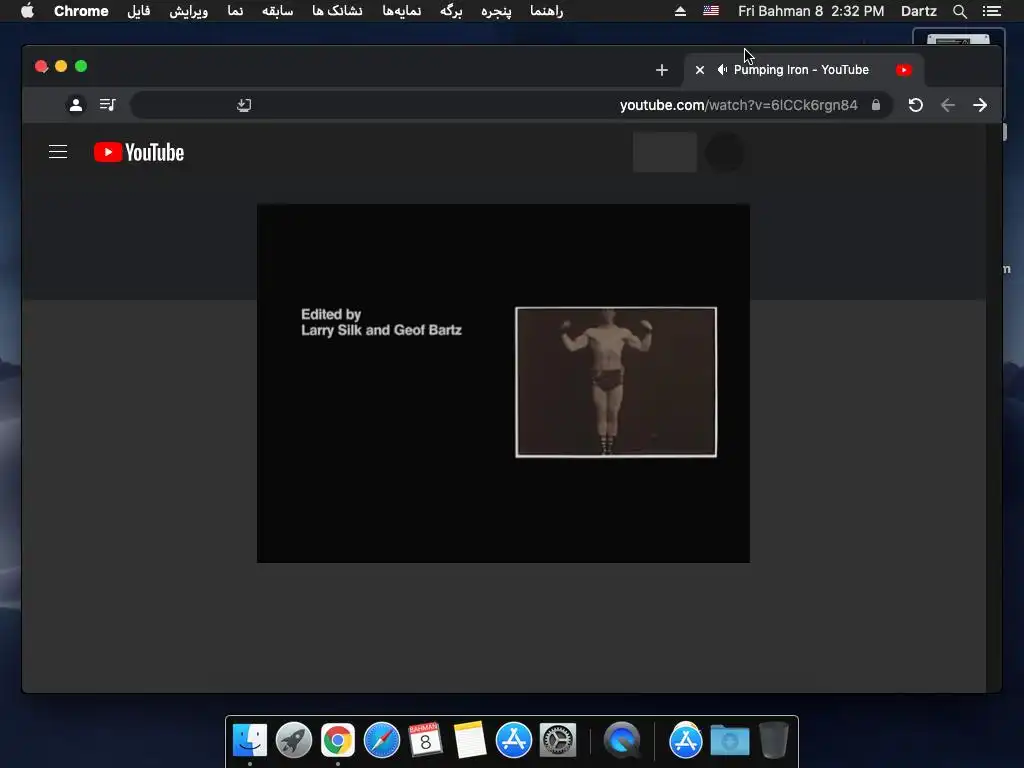This screenshot has height=768, width=1024.
Task: Open Calendar from the Dock
Action: [425, 740]
